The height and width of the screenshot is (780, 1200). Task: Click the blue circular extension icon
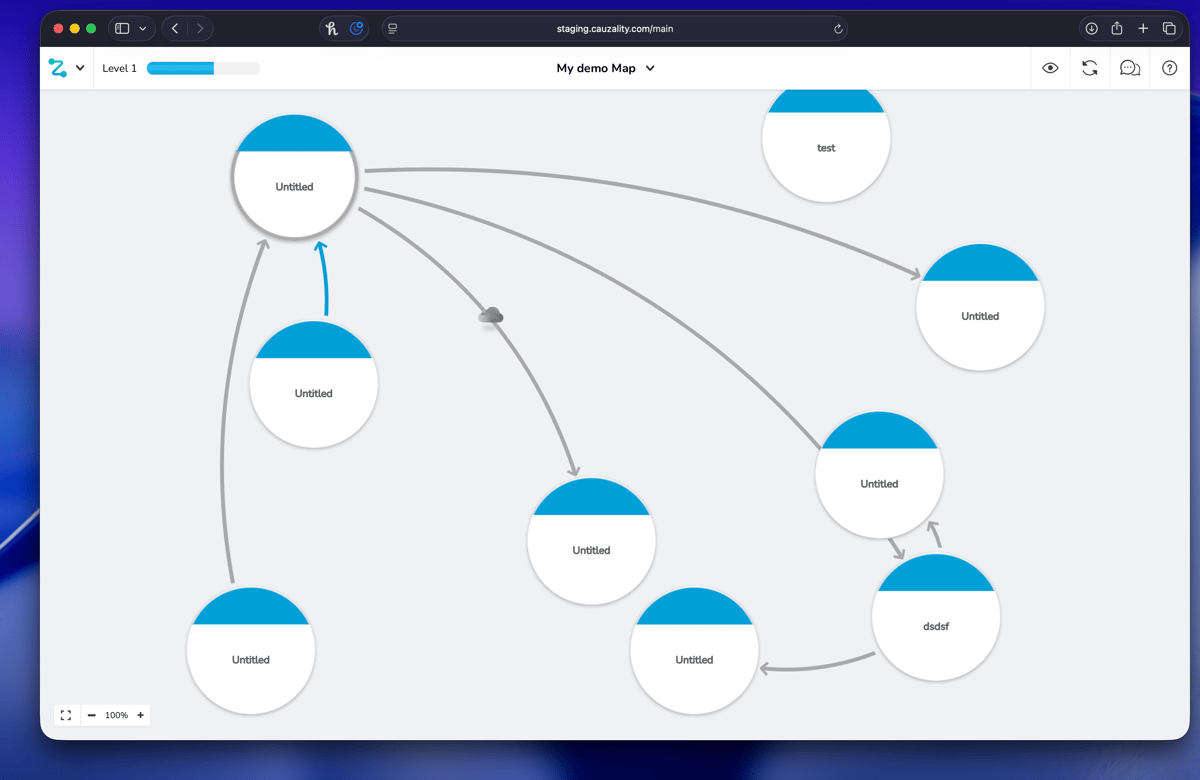click(x=357, y=29)
